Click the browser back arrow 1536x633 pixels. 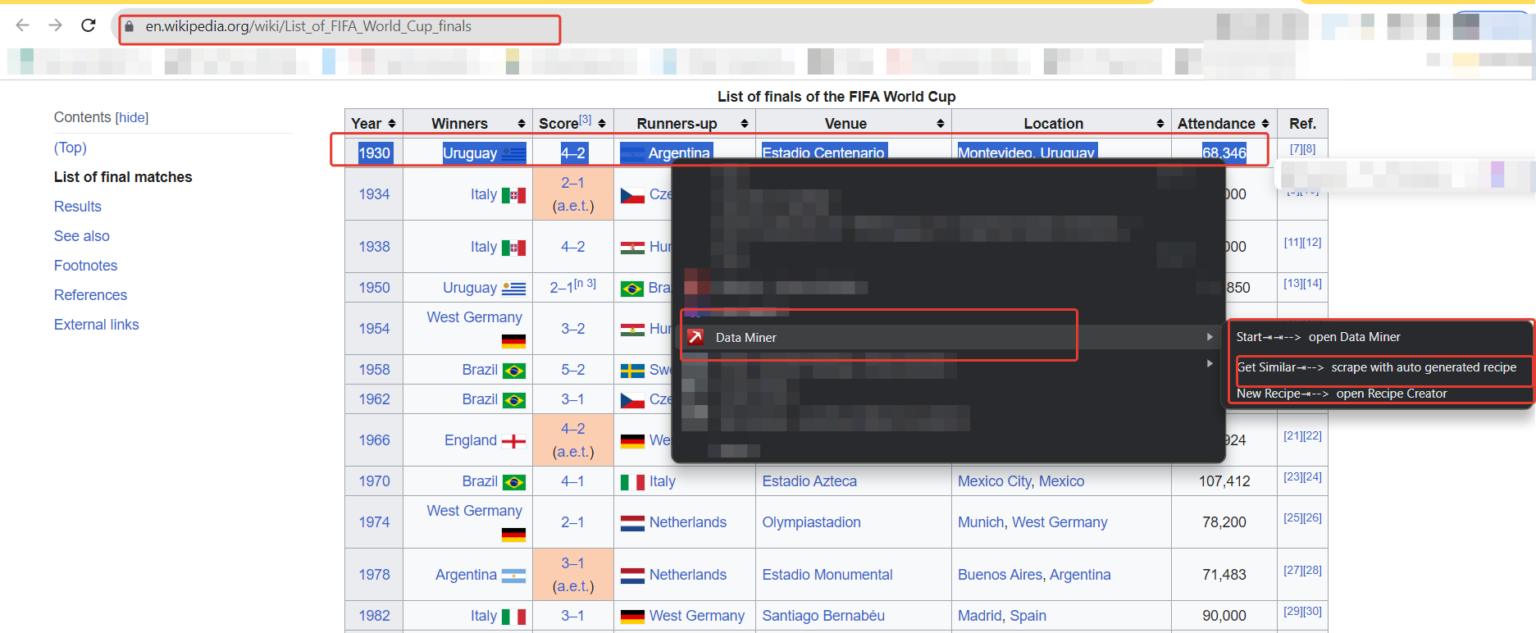22,26
